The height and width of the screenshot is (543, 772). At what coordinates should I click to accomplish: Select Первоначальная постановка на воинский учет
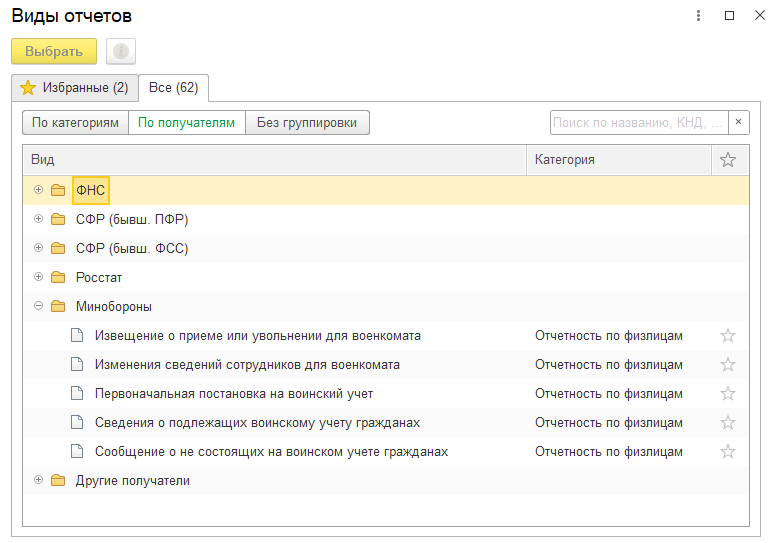point(234,394)
